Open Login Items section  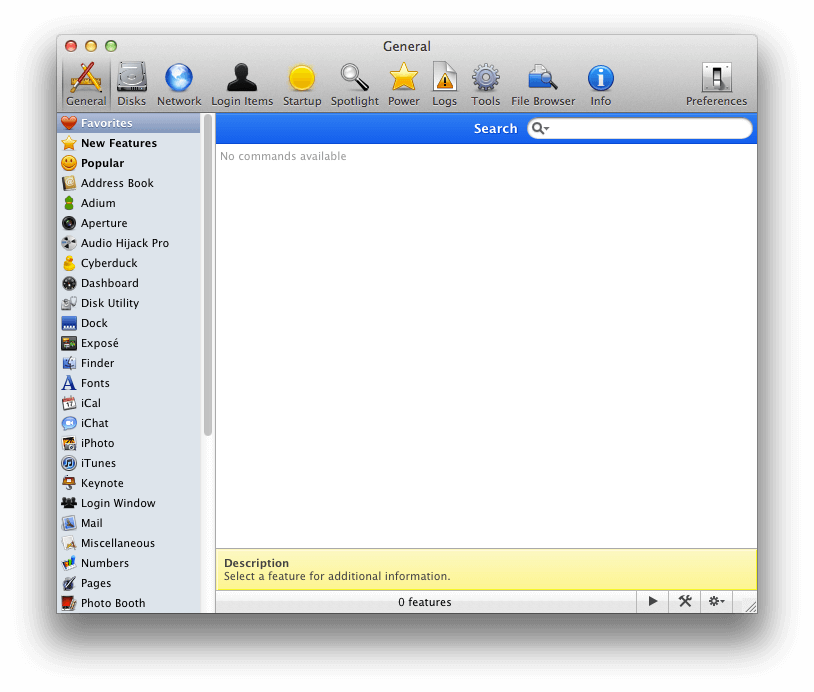click(x=242, y=84)
